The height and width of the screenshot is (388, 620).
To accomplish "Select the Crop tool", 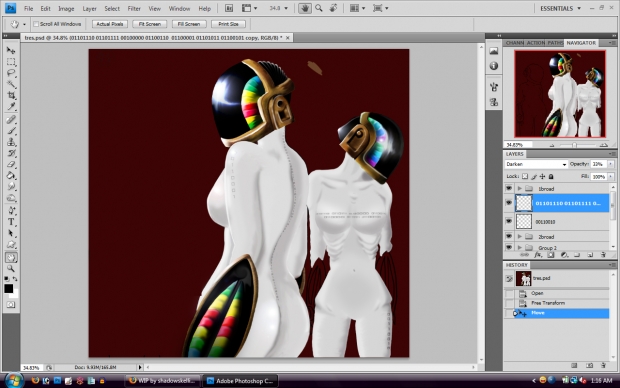I will coord(11,95).
